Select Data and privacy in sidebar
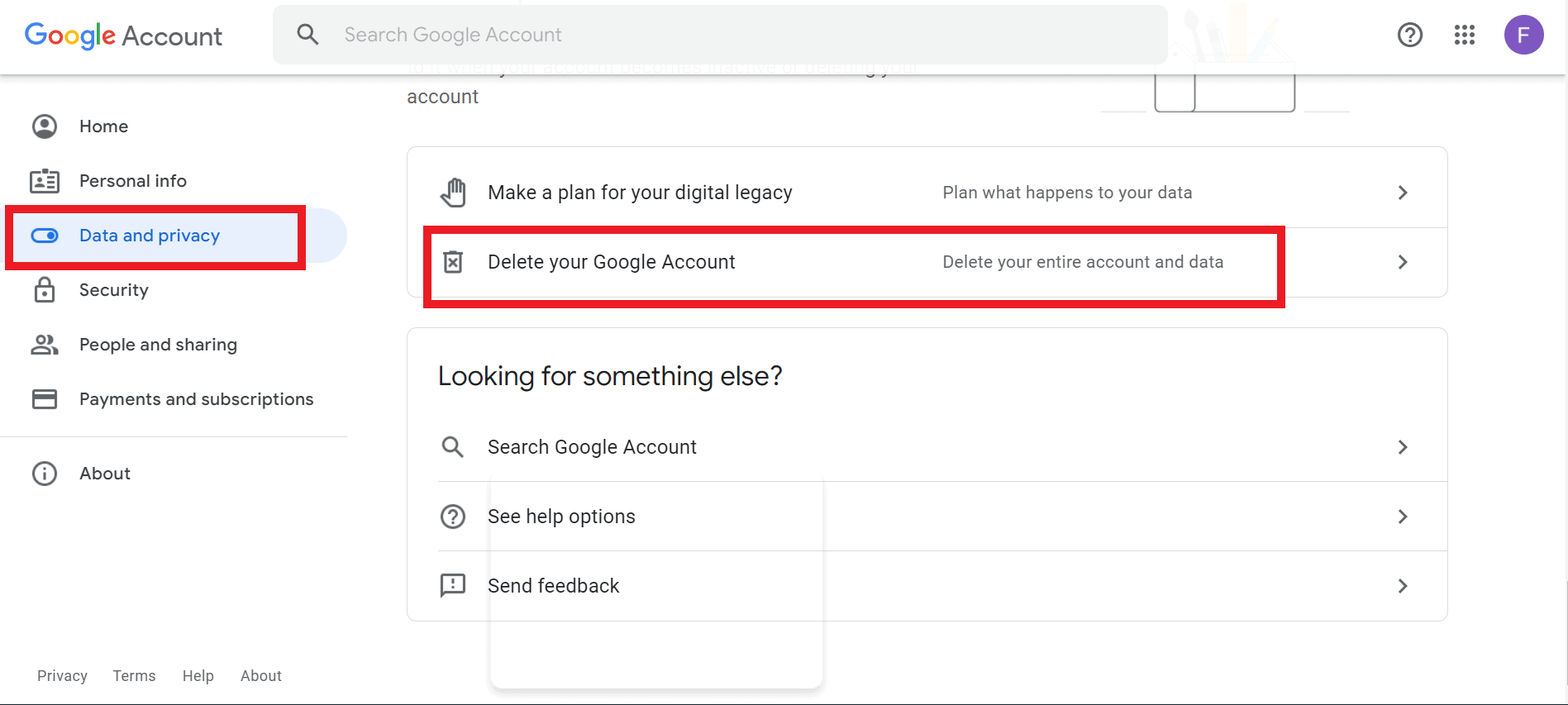Viewport: 1568px width, 705px height. point(150,236)
